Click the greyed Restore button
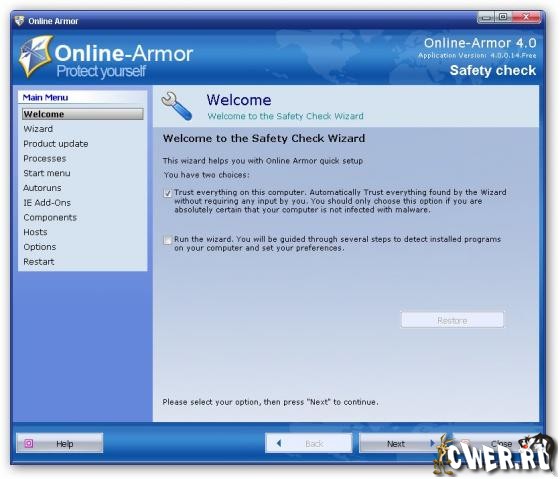The height and width of the screenshot is (479, 560). point(452,320)
